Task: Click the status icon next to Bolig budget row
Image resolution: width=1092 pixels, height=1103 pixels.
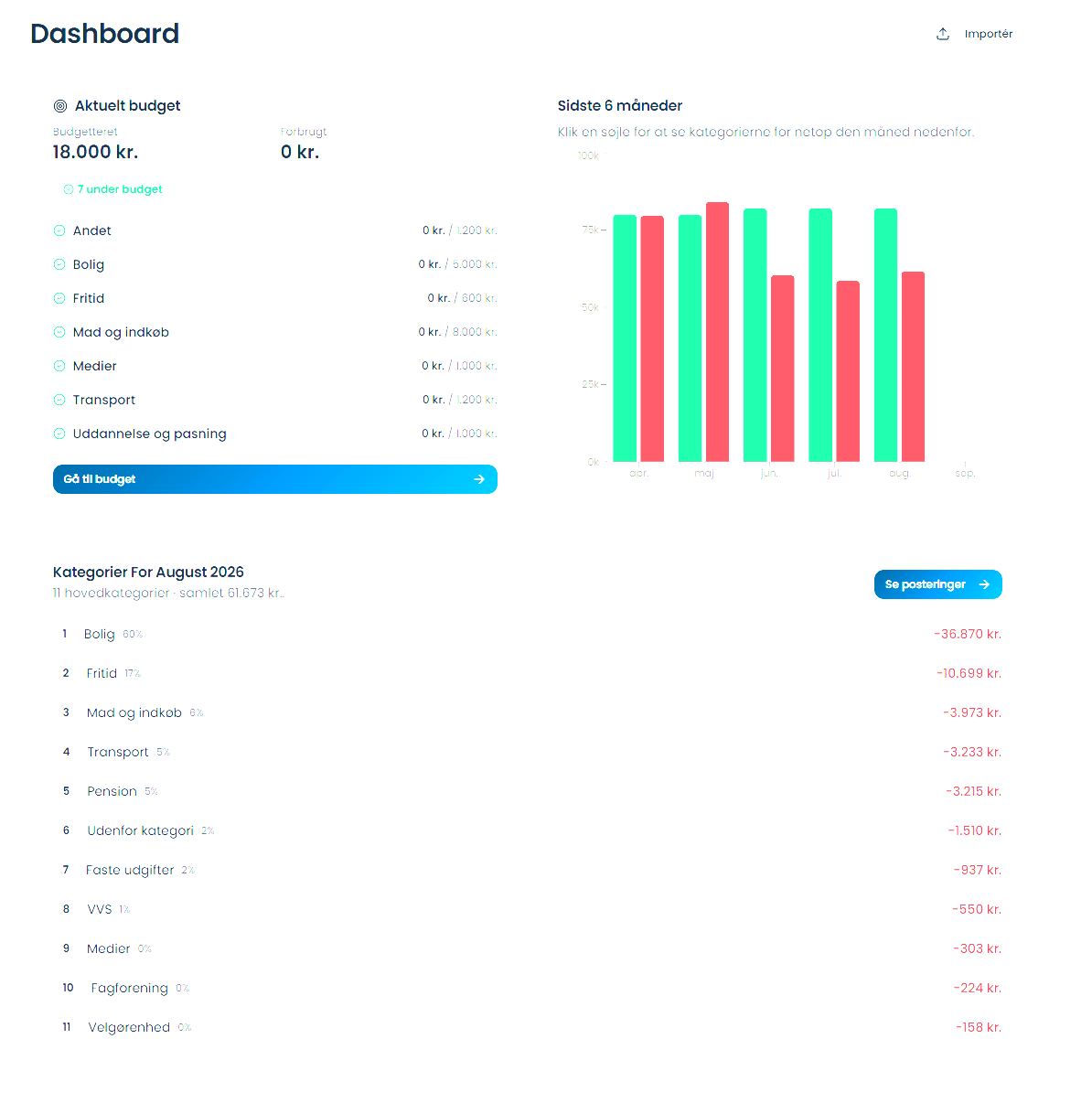Action: coord(59,264)
